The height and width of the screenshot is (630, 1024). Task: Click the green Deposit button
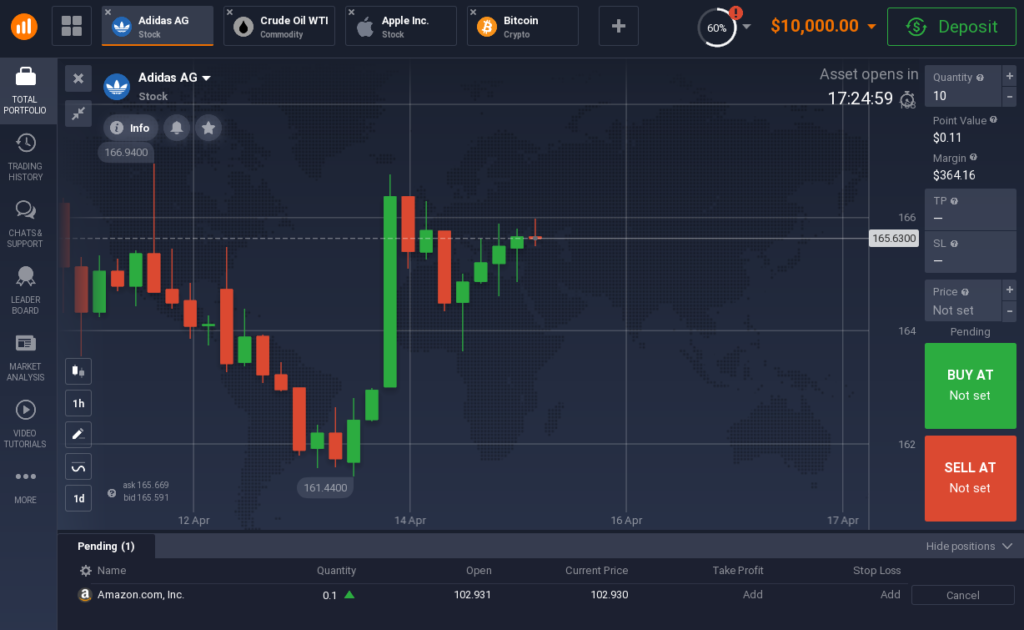click(x=951, y=26)
